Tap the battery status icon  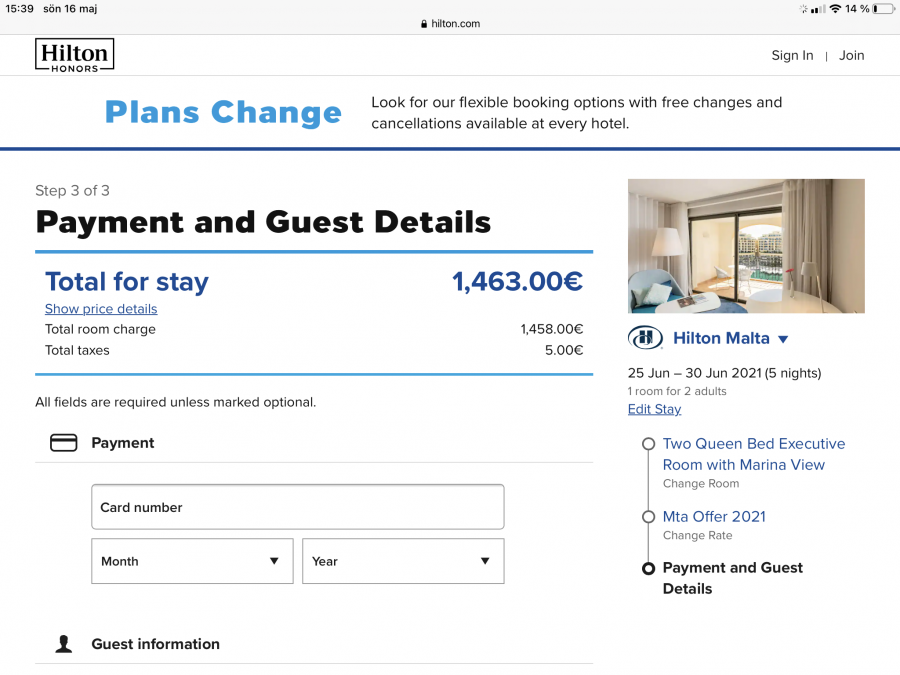coord(882,9)
